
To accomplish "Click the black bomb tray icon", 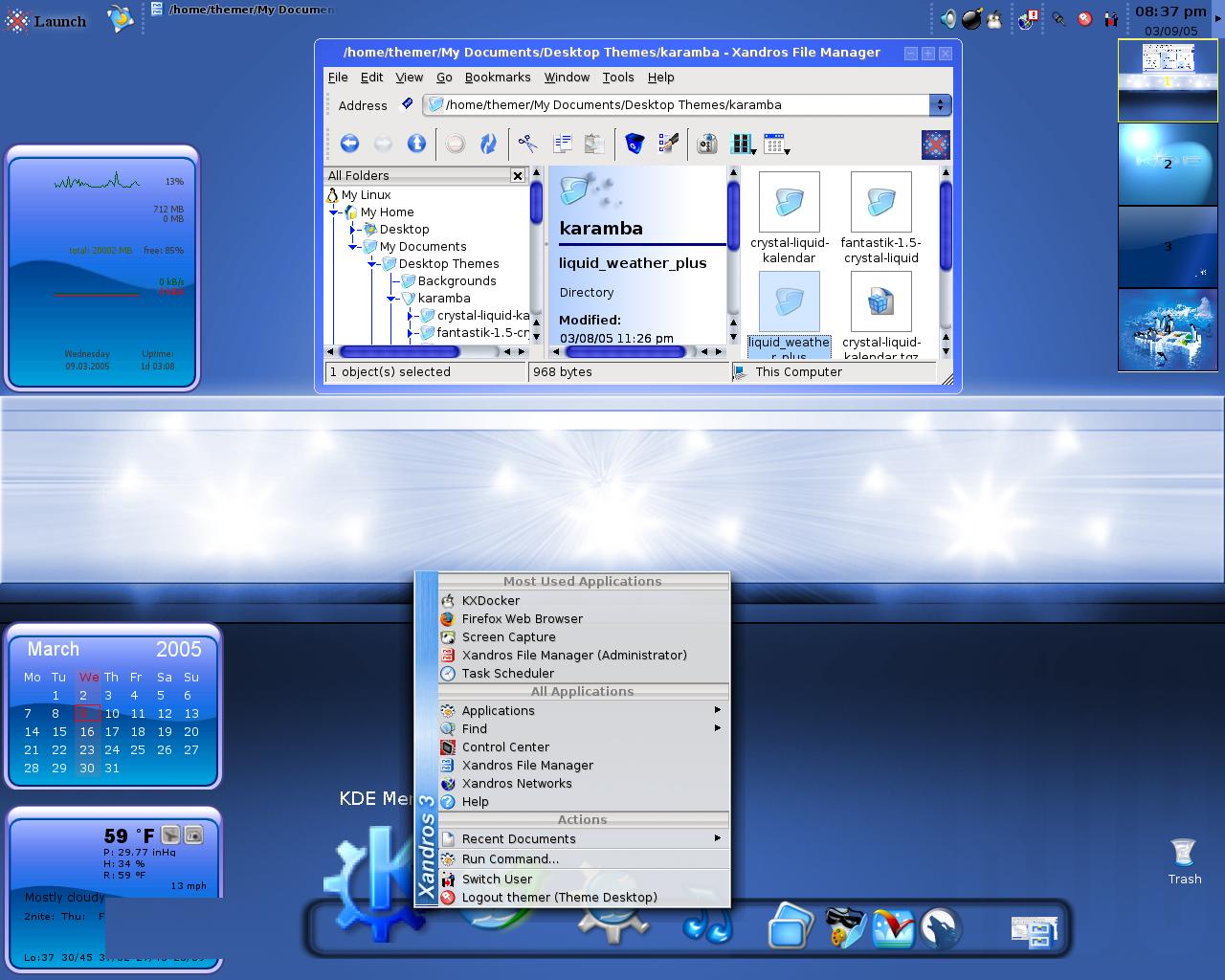I will [x=971, y=18].
